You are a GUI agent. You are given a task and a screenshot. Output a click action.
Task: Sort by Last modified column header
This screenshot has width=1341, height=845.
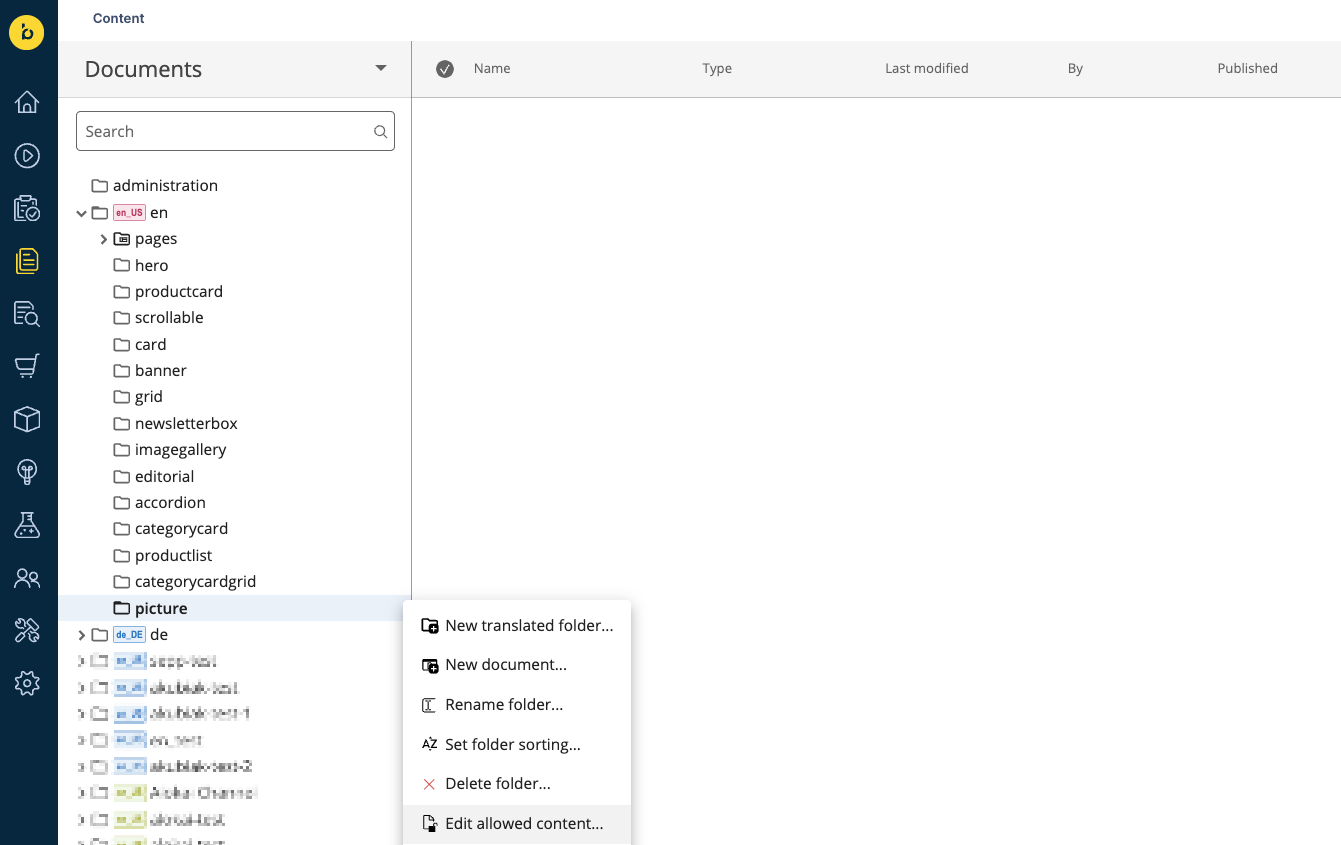tap(927, 69)
